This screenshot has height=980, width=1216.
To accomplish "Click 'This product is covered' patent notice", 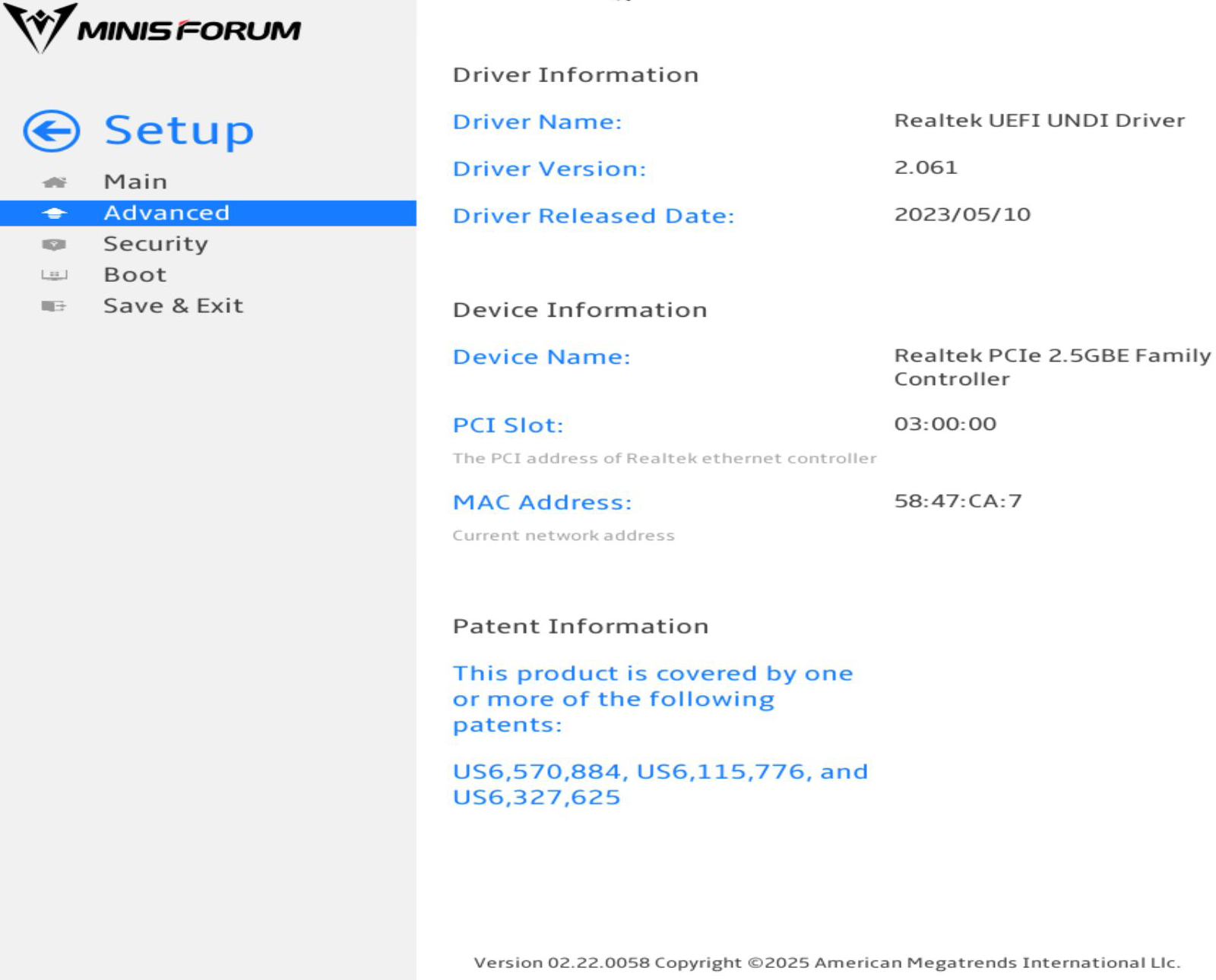I will click(653, 700).
